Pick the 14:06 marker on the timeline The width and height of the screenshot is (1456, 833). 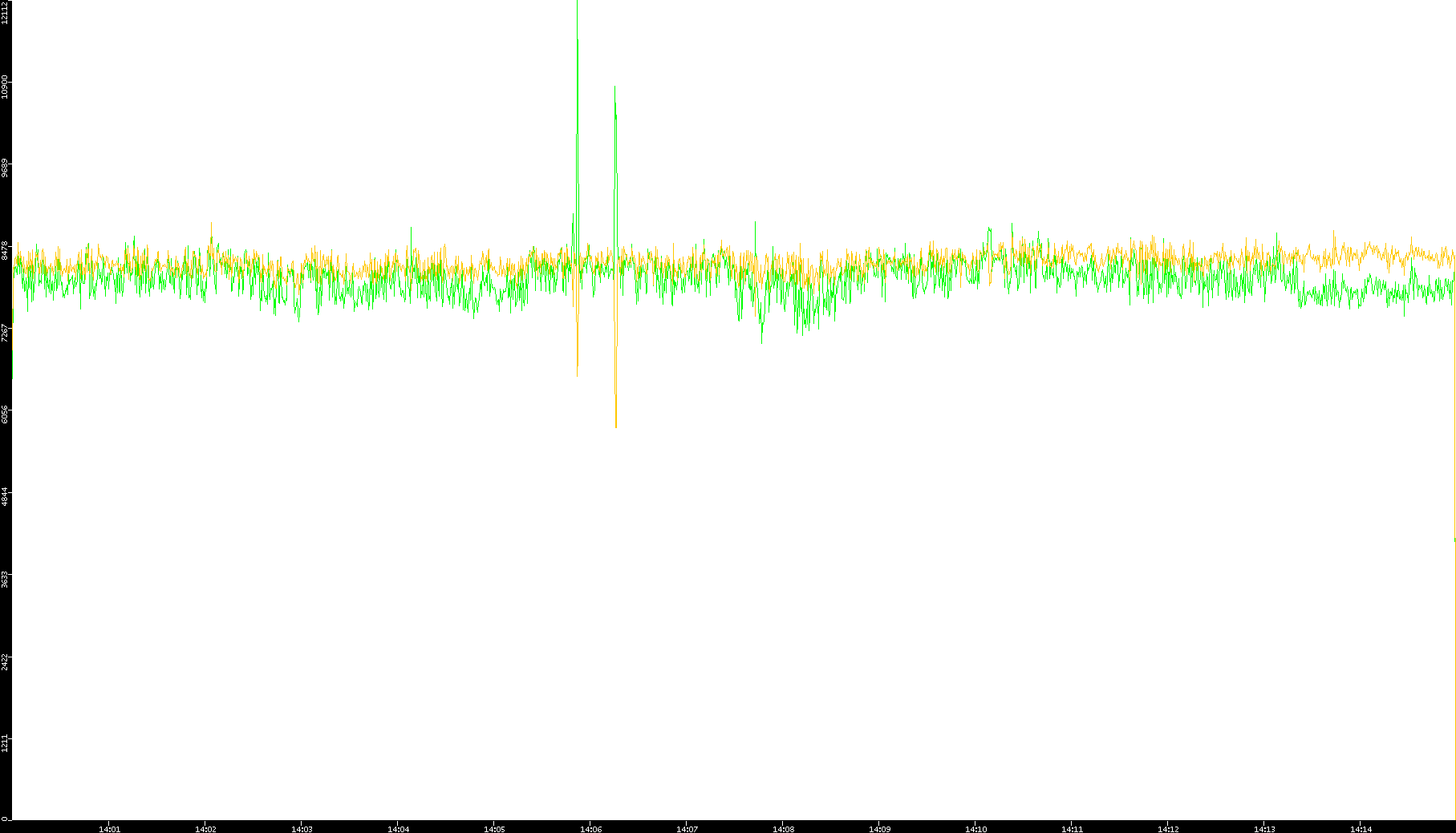tap(590, 829)
